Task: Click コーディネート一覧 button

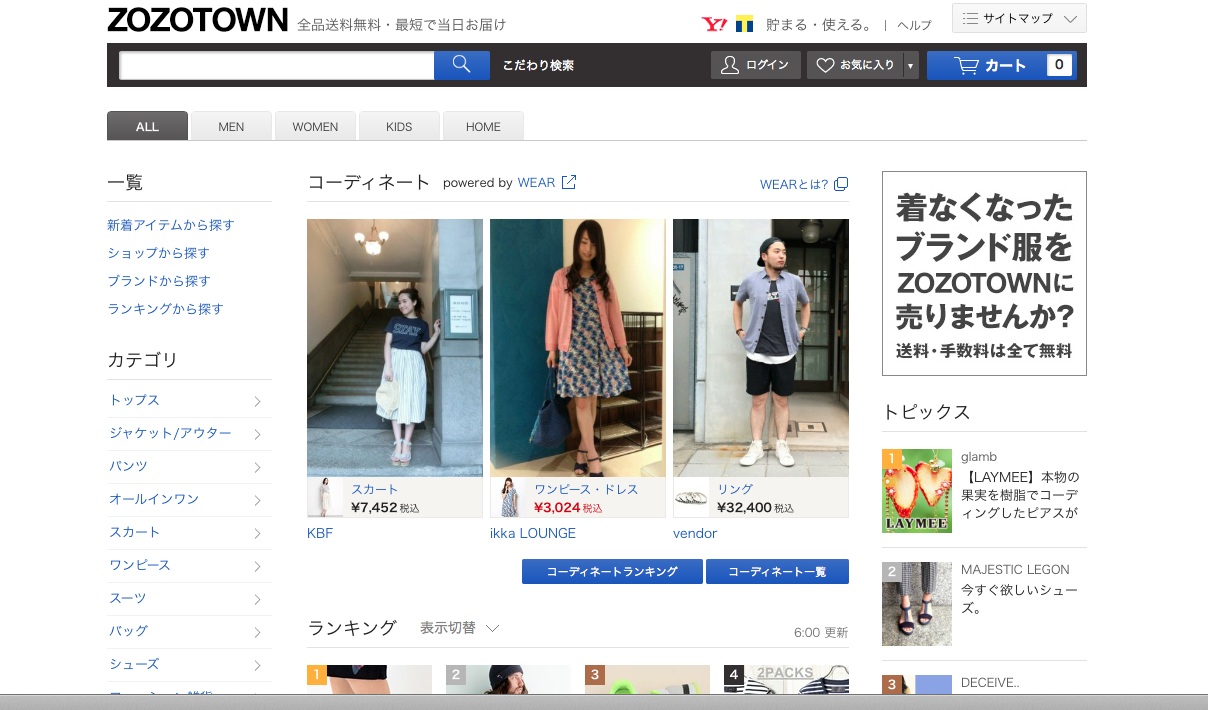Action: point(777,571)
